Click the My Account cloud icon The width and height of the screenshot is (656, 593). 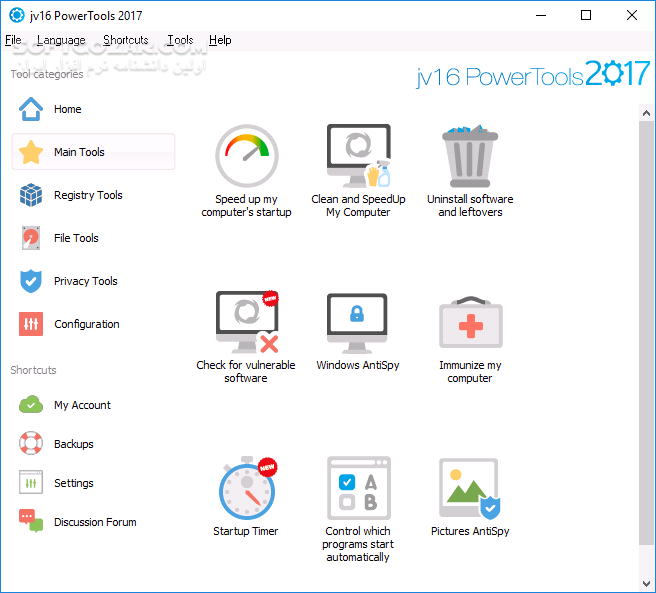(x=31, y=405)
